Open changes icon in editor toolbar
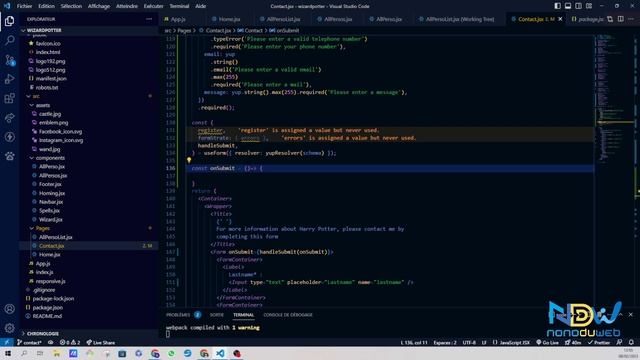 tap(610, 19)
